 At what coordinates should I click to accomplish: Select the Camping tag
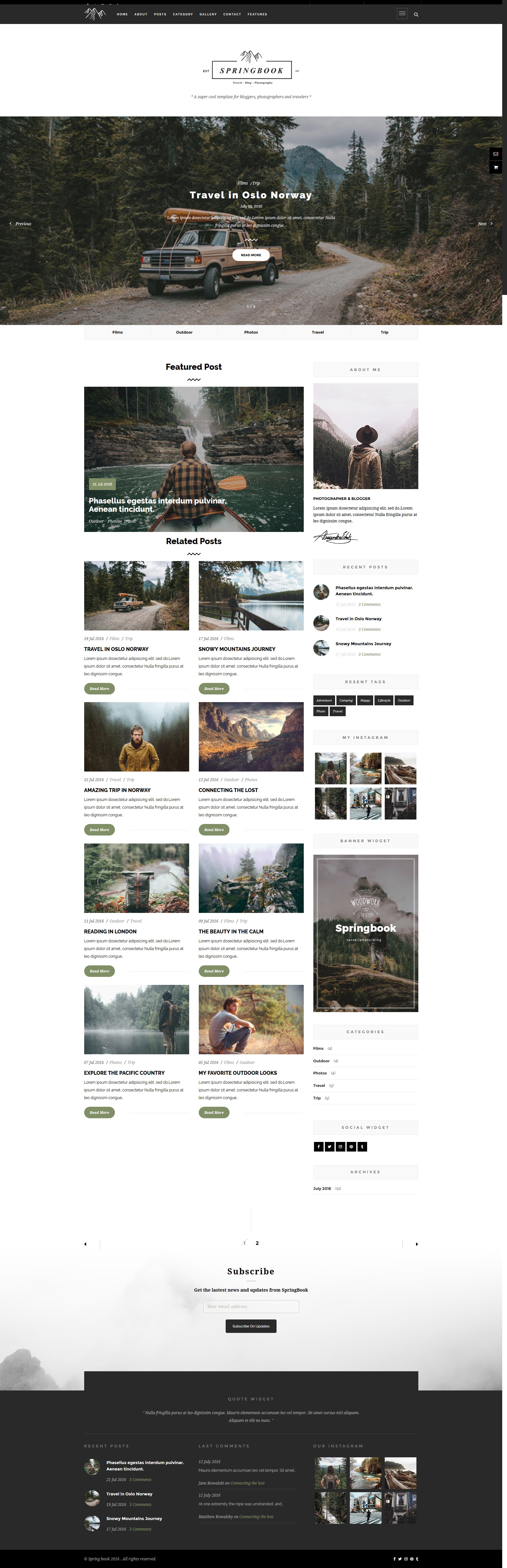pos(346,700)
